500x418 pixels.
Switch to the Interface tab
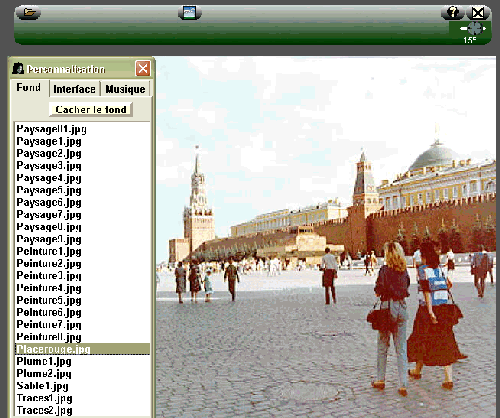click(74, 89)
